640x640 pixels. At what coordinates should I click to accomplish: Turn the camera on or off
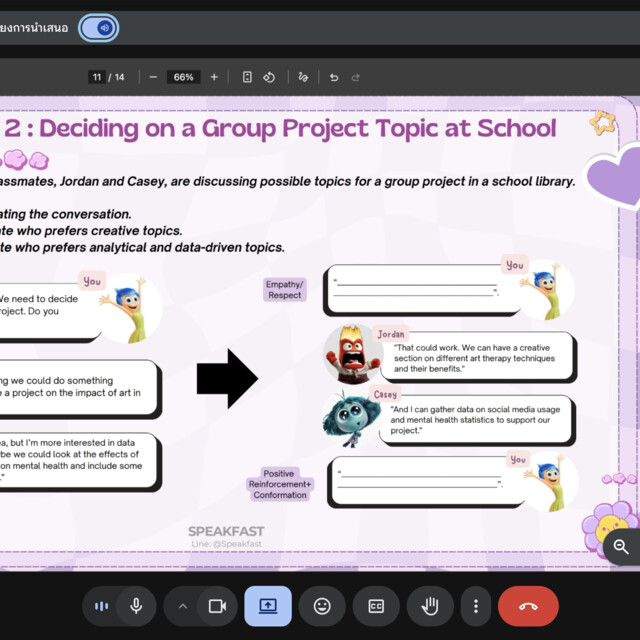pyautogui.click(x=216, y=606)
